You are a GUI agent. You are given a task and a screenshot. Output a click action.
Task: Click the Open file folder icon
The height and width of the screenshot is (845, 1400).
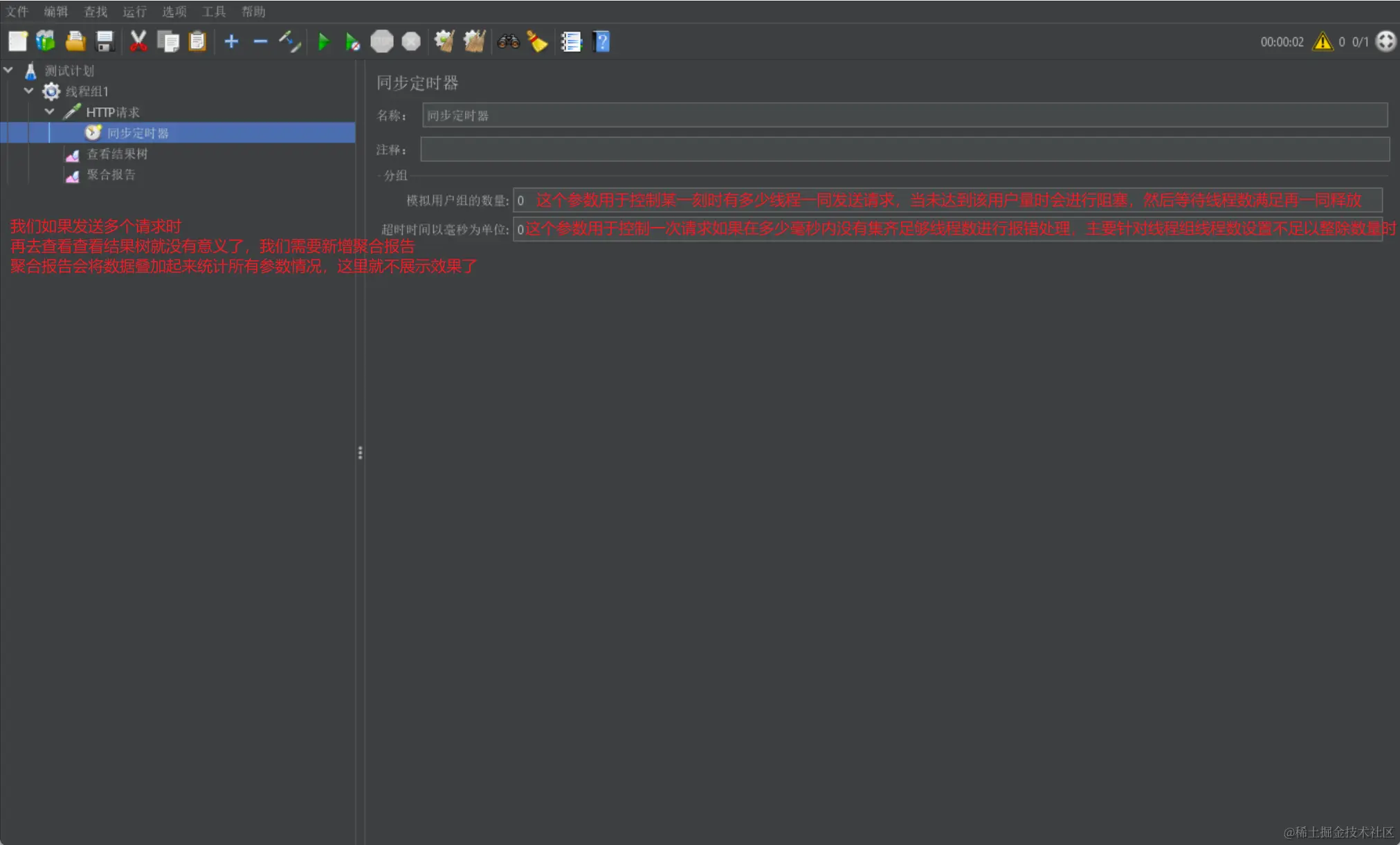tap(75, 42)
